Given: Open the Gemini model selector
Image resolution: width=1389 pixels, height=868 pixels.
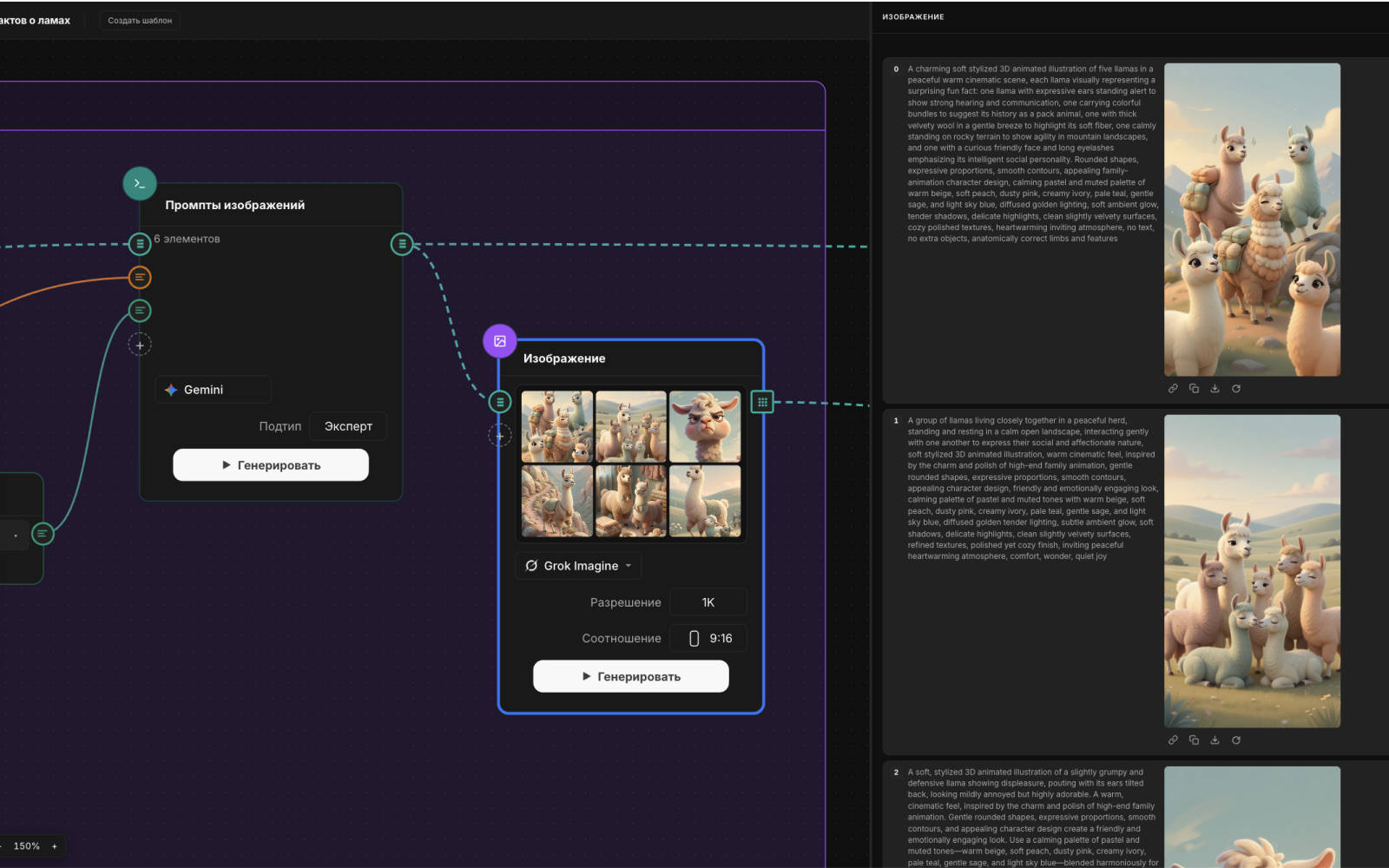Looking at the screenshot, I should pos(214,390).
